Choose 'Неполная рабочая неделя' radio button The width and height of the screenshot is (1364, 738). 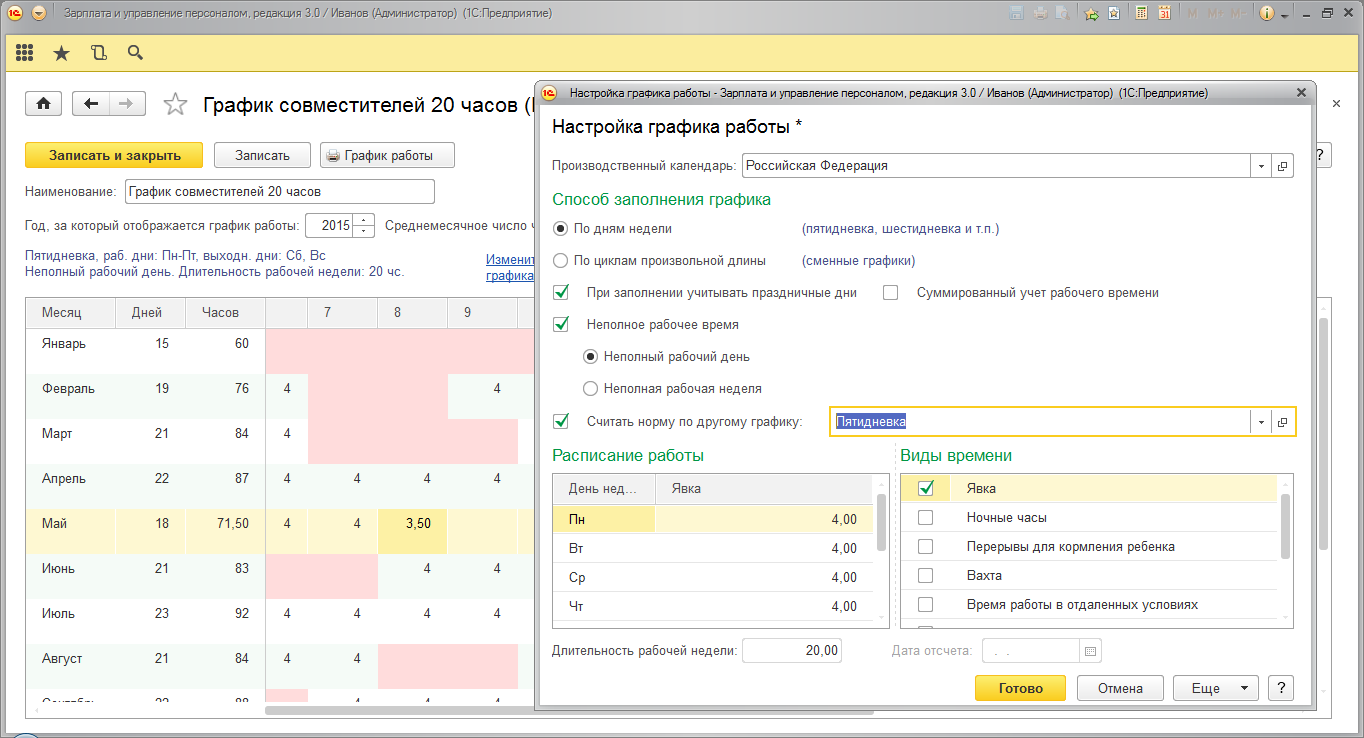[591, 388]
